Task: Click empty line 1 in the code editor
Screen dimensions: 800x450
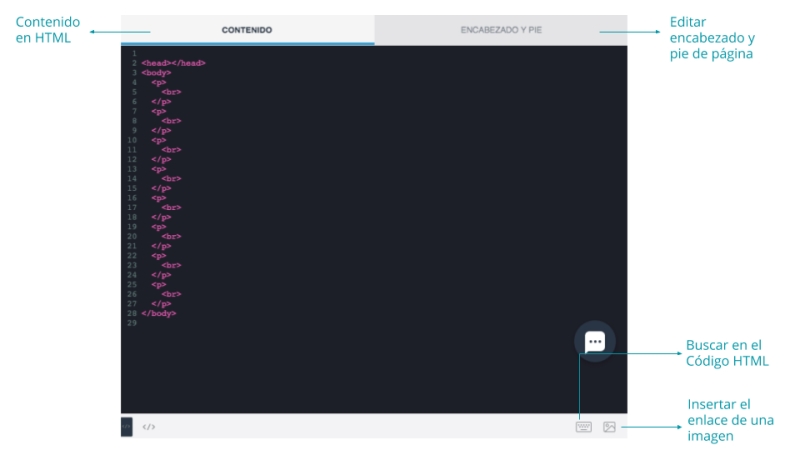Action: tap(300, 53)
